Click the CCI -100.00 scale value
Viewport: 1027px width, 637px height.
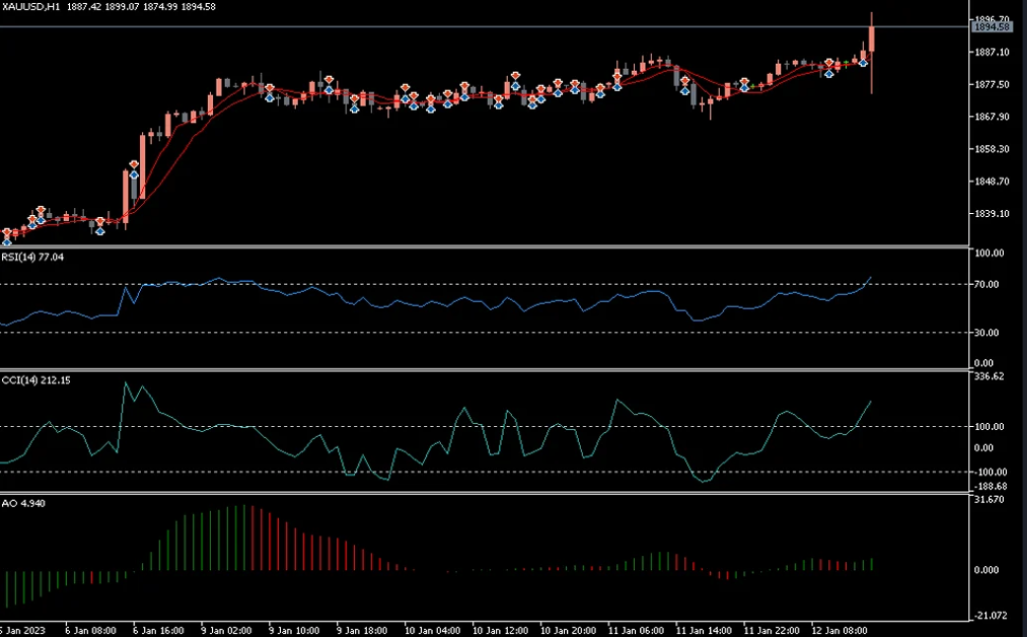point(988,472)
